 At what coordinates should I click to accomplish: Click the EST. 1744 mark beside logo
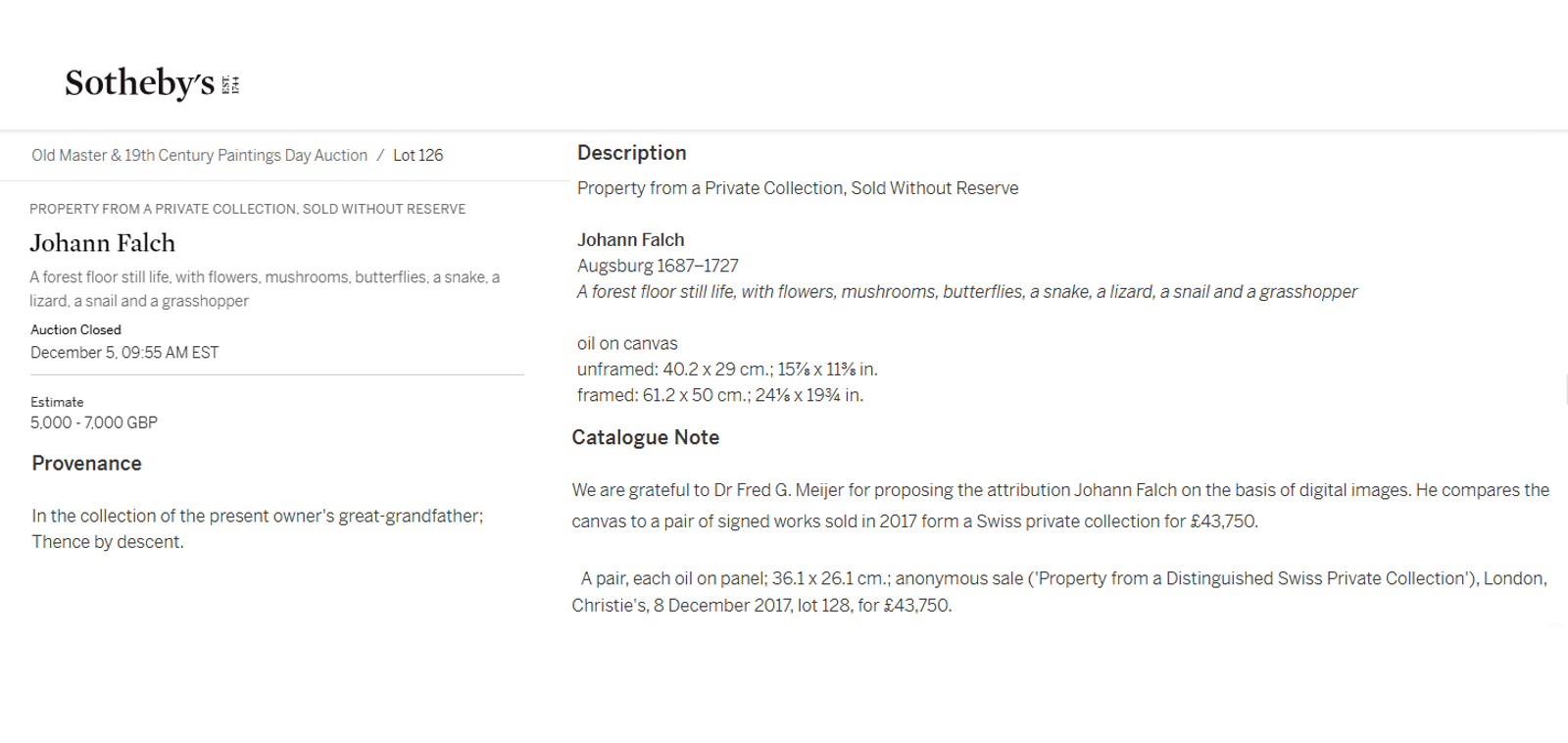(231, 84)
